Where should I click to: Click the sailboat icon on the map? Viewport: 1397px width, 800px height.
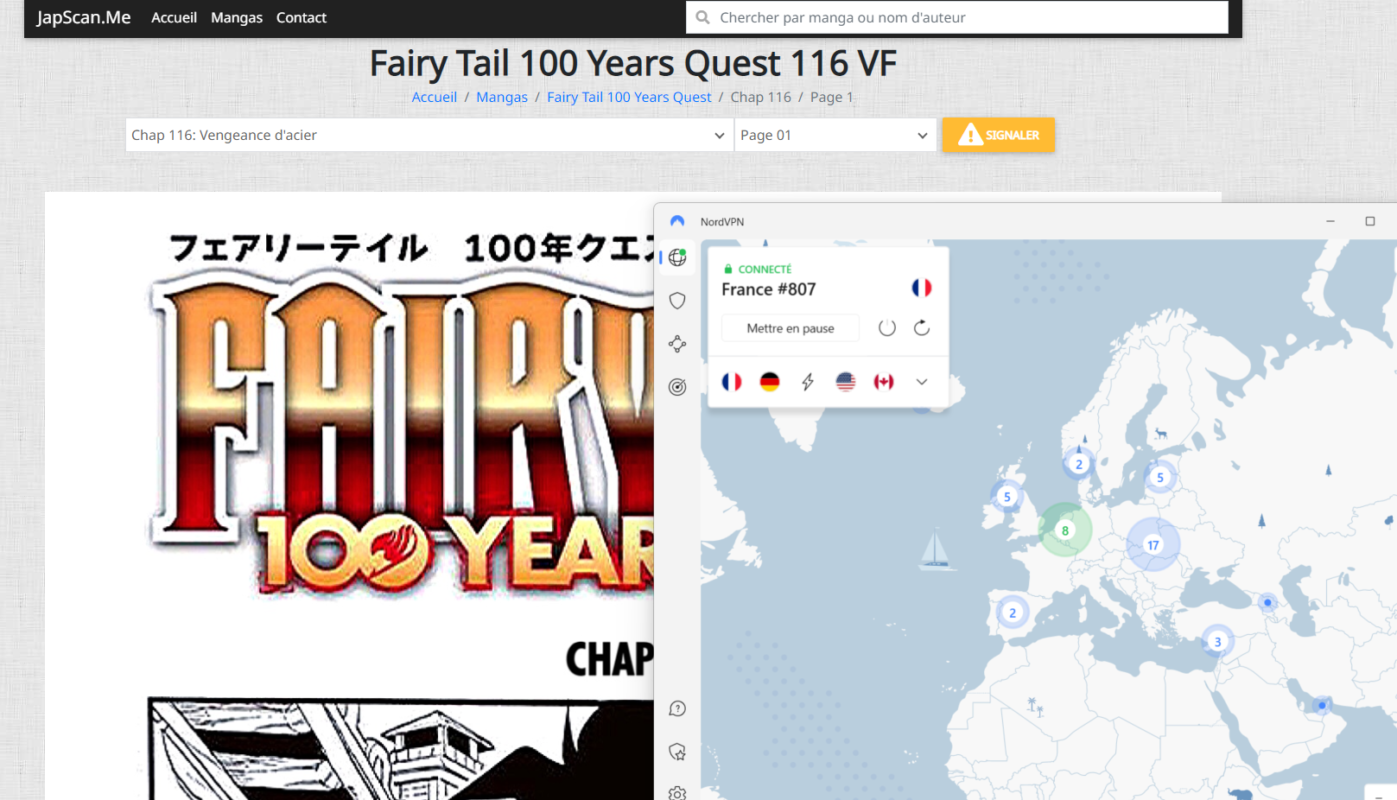click(x=935, y=551)
